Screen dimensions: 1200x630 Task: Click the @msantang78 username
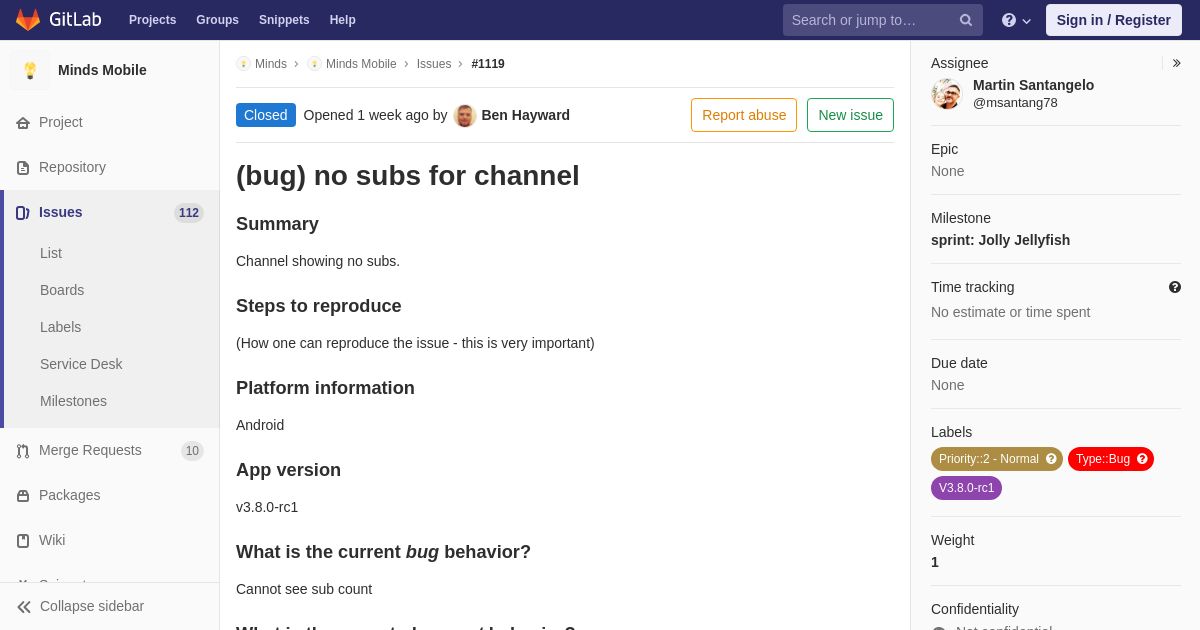point(1015,102)
